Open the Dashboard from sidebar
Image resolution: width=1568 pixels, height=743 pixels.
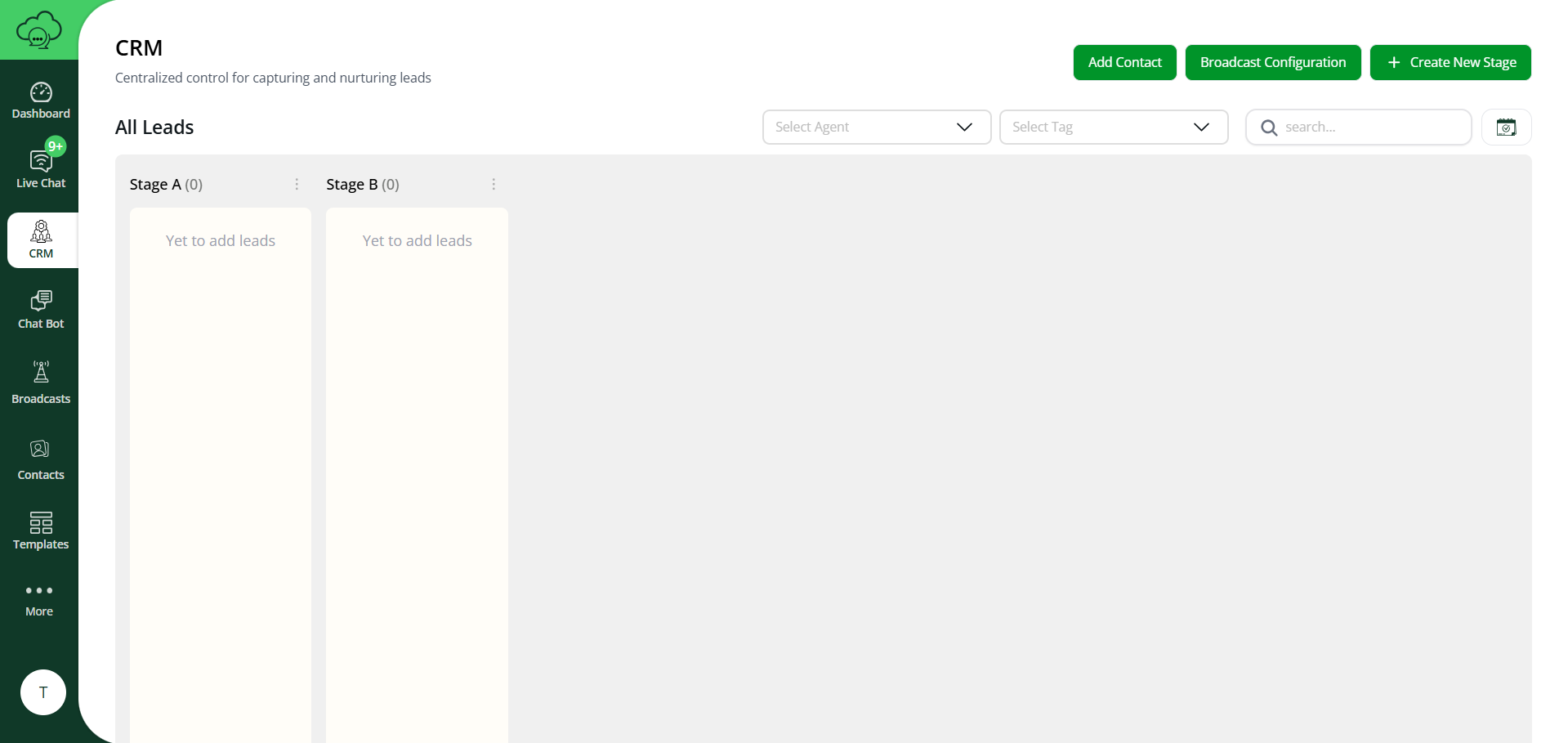pos(41,101)
